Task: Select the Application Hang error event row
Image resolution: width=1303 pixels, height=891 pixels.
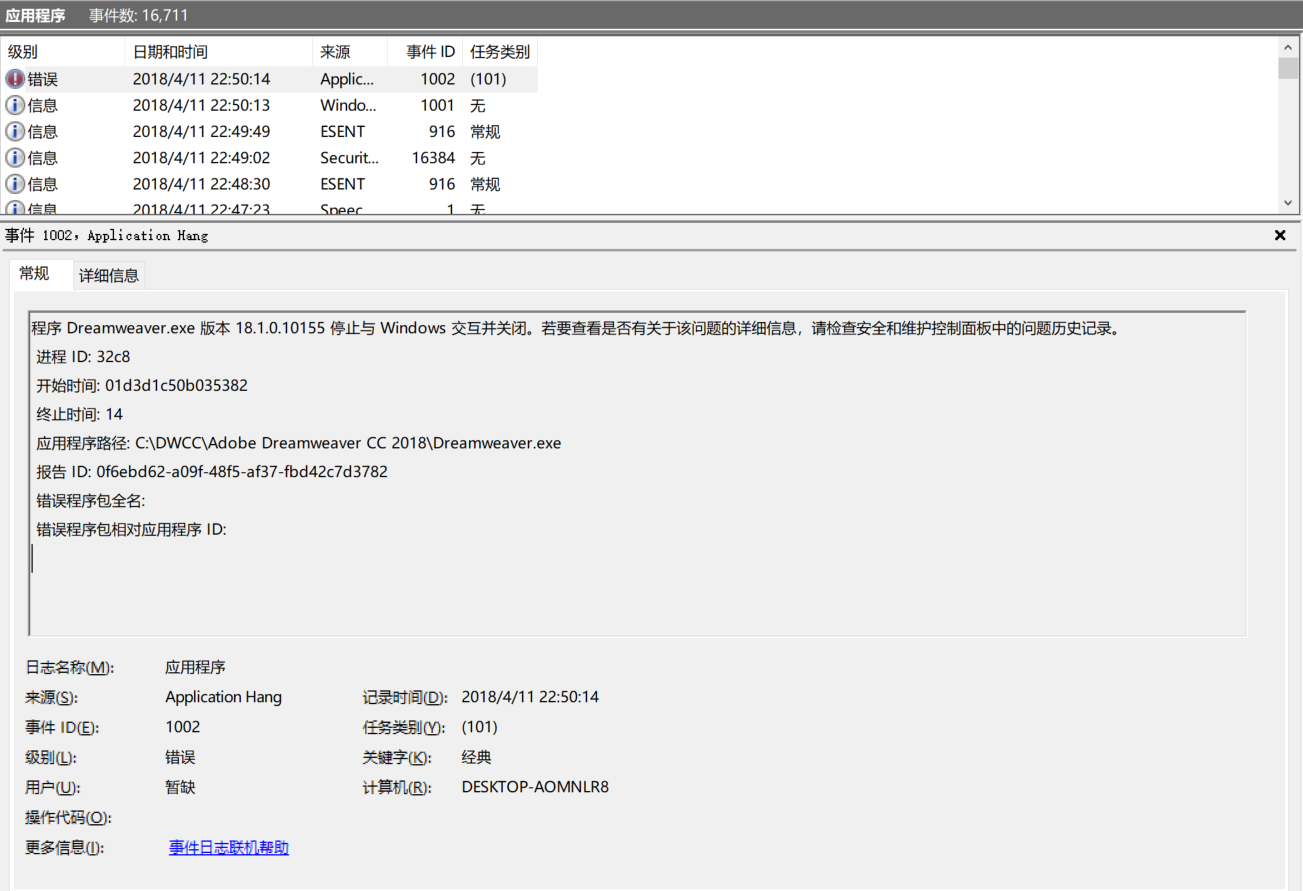Action: (270, 79)
